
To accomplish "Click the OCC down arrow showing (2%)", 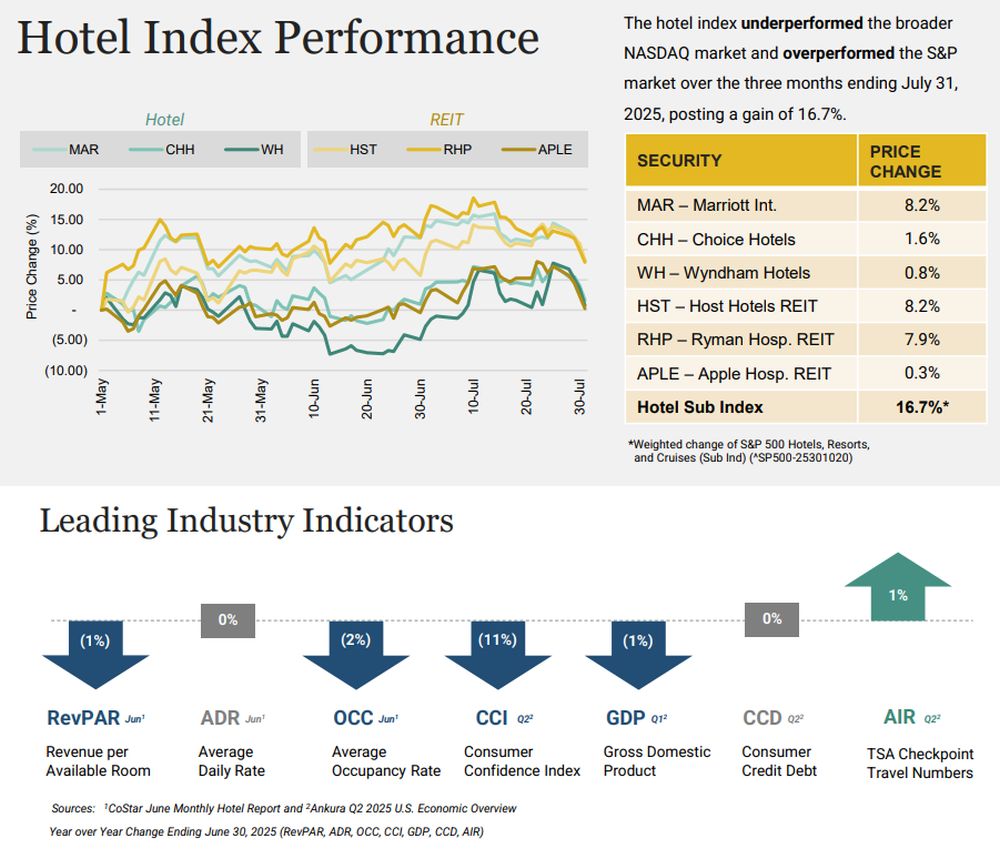I will (x=357, y=652).
